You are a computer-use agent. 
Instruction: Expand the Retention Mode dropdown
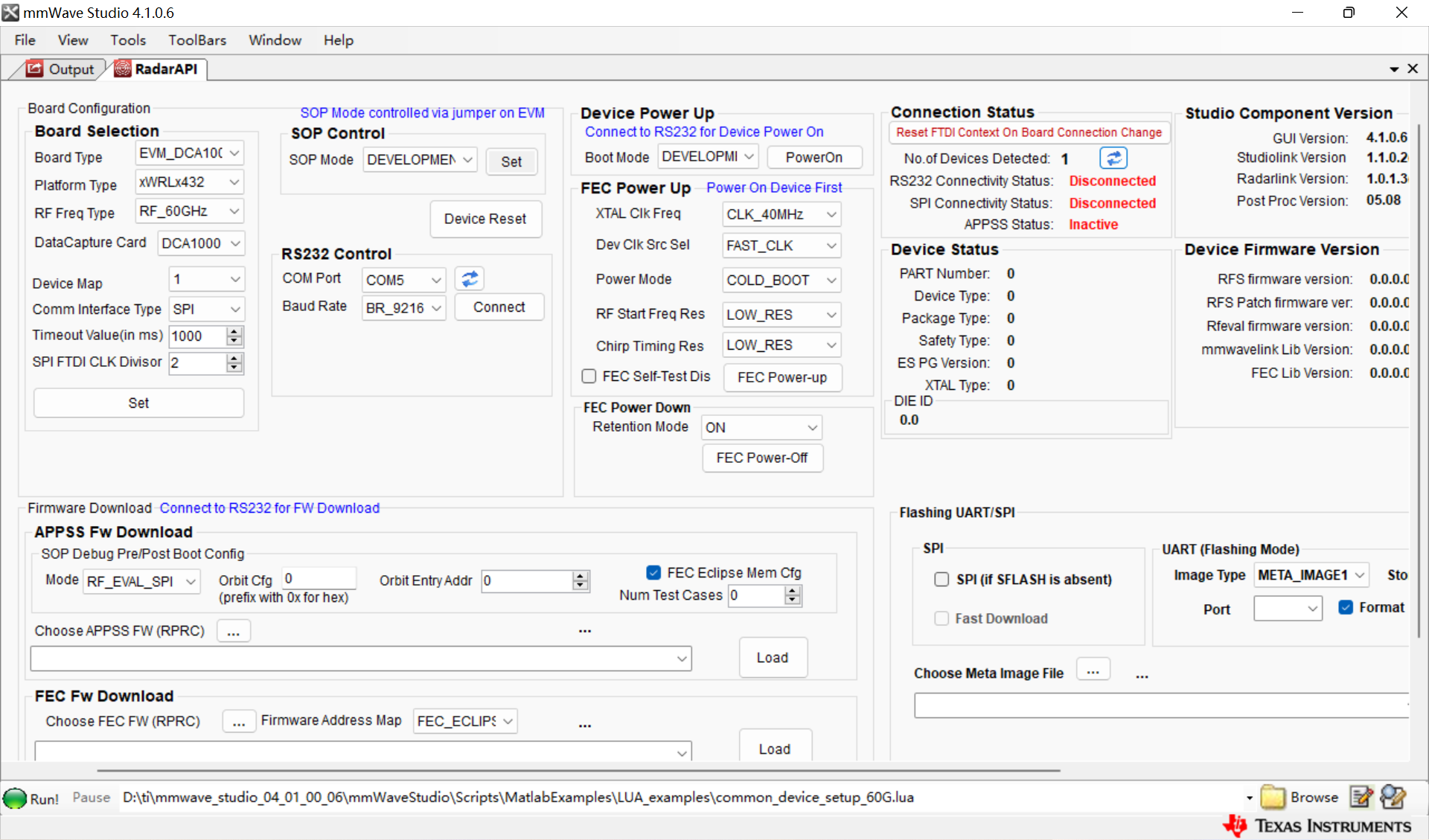point(761,428)
